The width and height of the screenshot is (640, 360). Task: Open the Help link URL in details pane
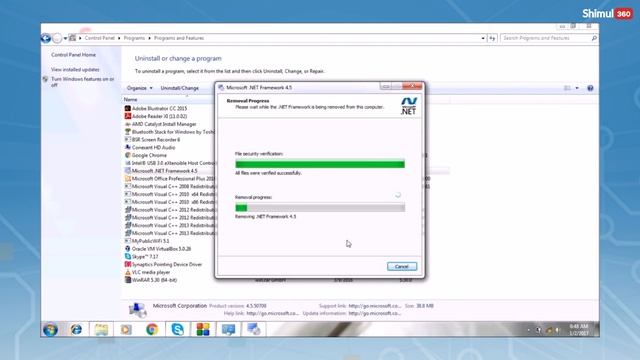tap(272, 313)
